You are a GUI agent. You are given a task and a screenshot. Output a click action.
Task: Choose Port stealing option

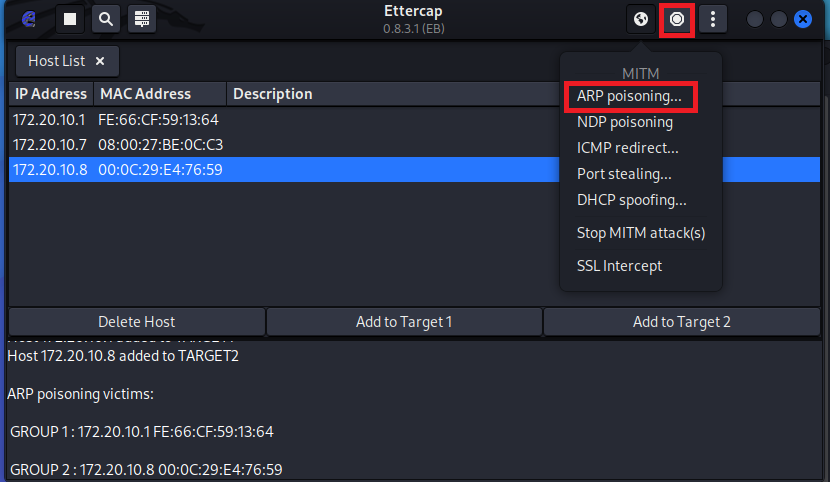[x=624, y=174]
